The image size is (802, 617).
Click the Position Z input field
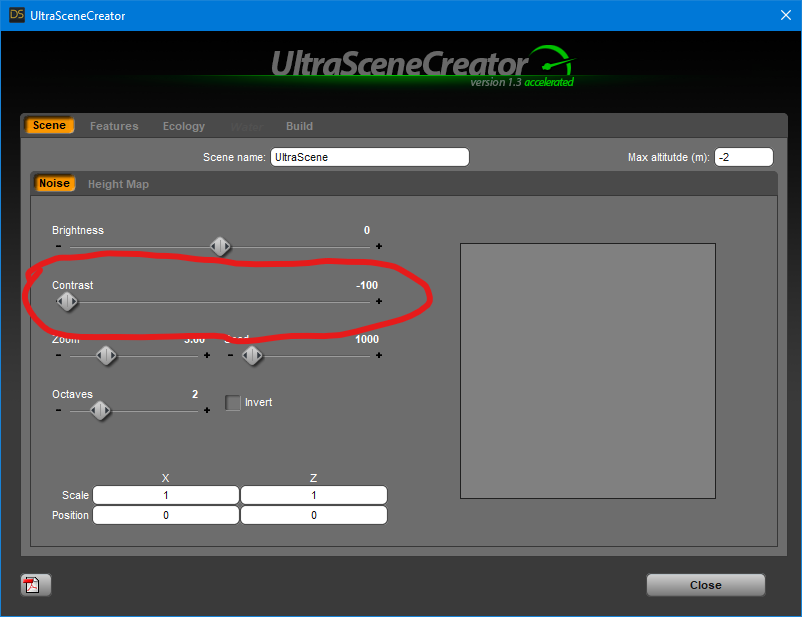tap(314, 515)
